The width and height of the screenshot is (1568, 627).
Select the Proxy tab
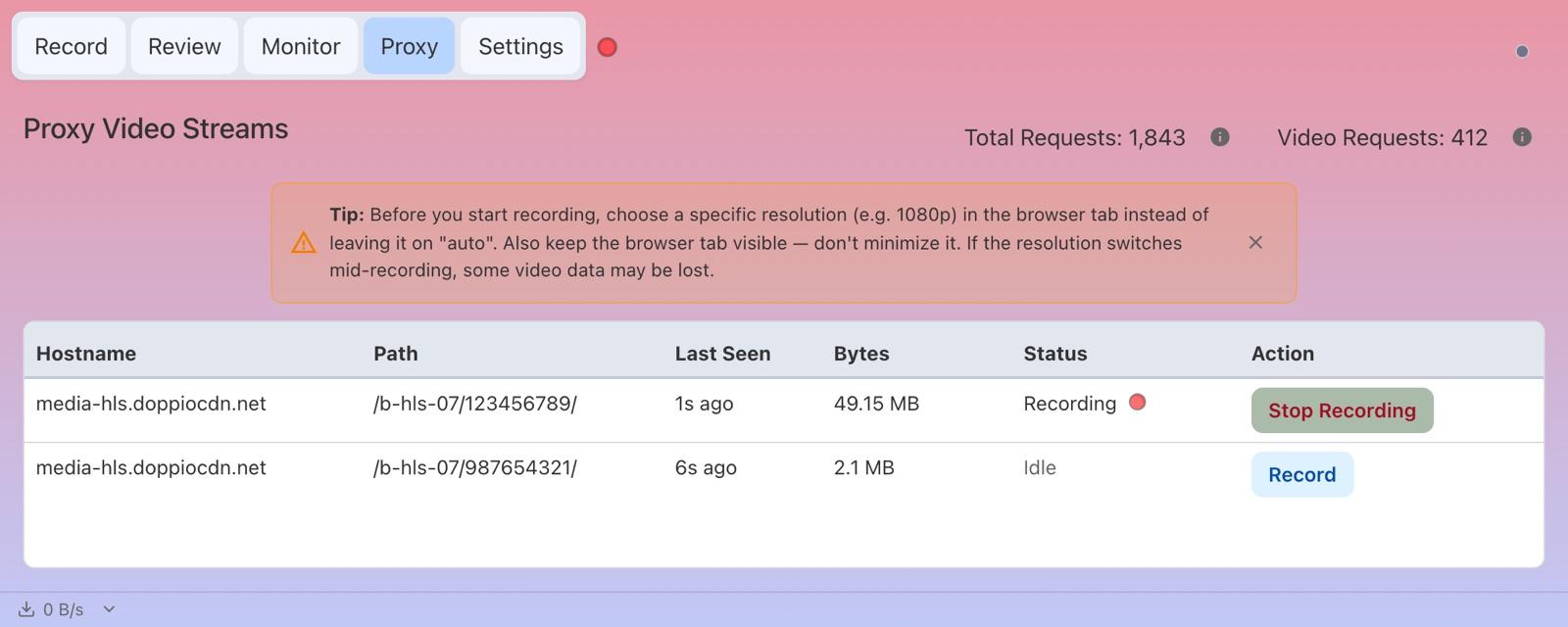(x=409, y=46)
